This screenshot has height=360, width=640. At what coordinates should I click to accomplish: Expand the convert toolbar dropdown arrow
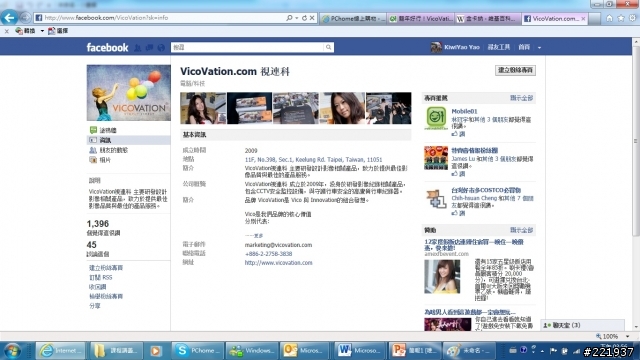tap(42, 31)
